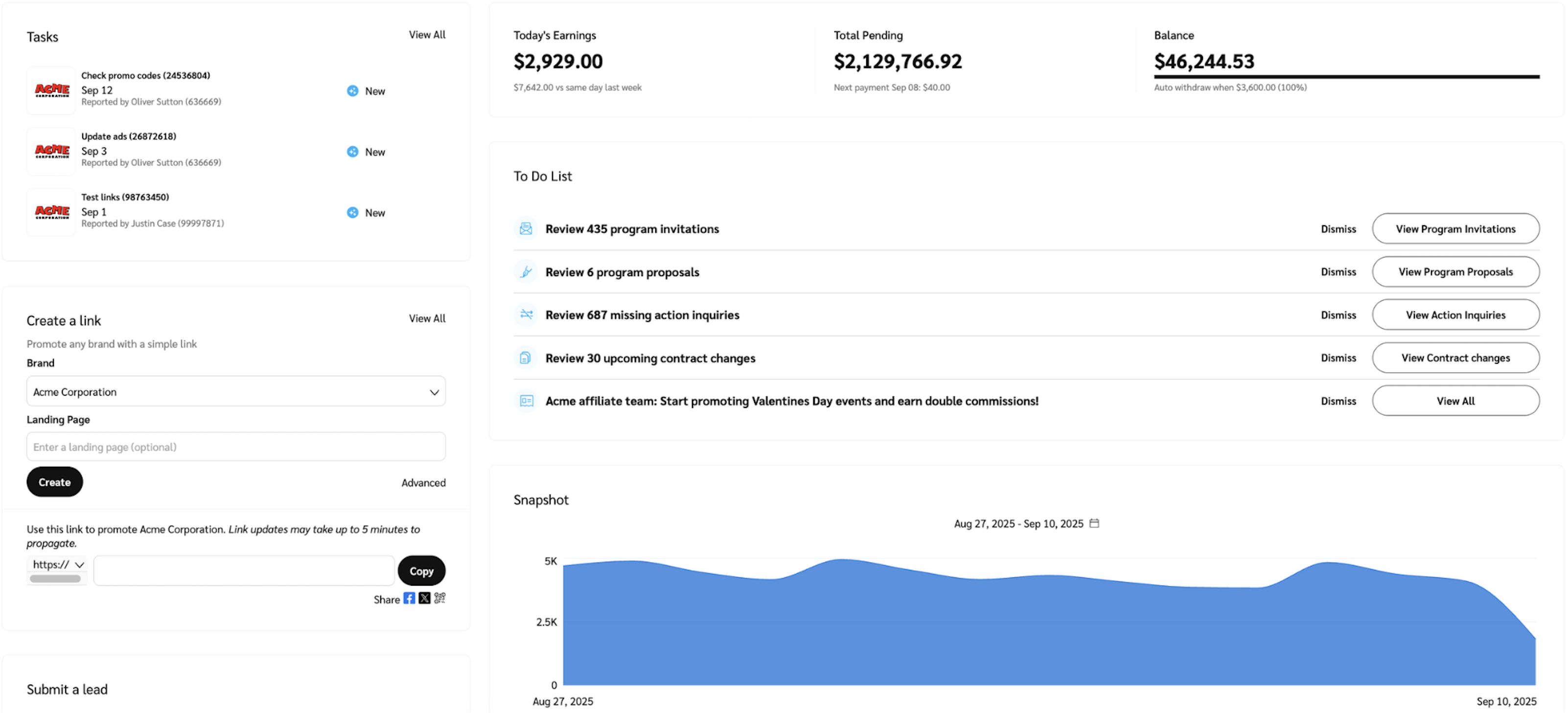Share link via X icon
The height and width of the screenshot is (713, 1568).
pyautogui.click(x=424, y=598)
